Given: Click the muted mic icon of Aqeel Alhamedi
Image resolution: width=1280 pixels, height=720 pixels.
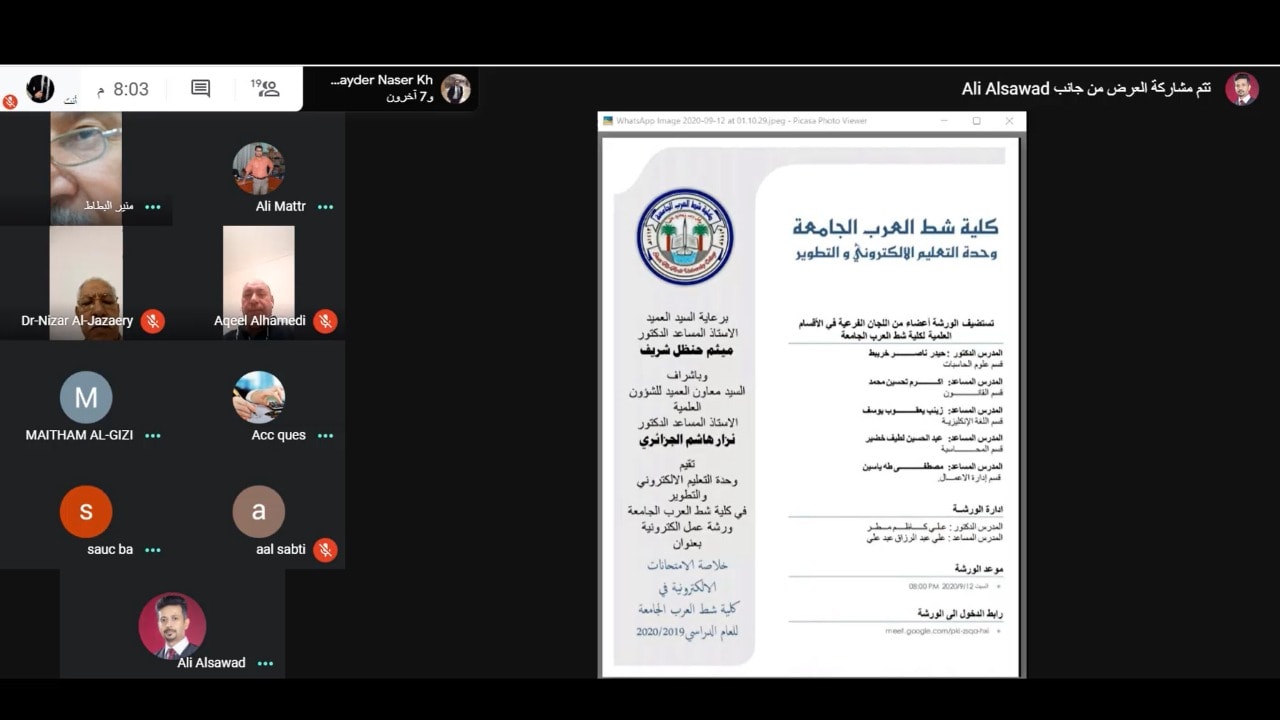Looking at the screenshot, I should (x=325, y=321).
